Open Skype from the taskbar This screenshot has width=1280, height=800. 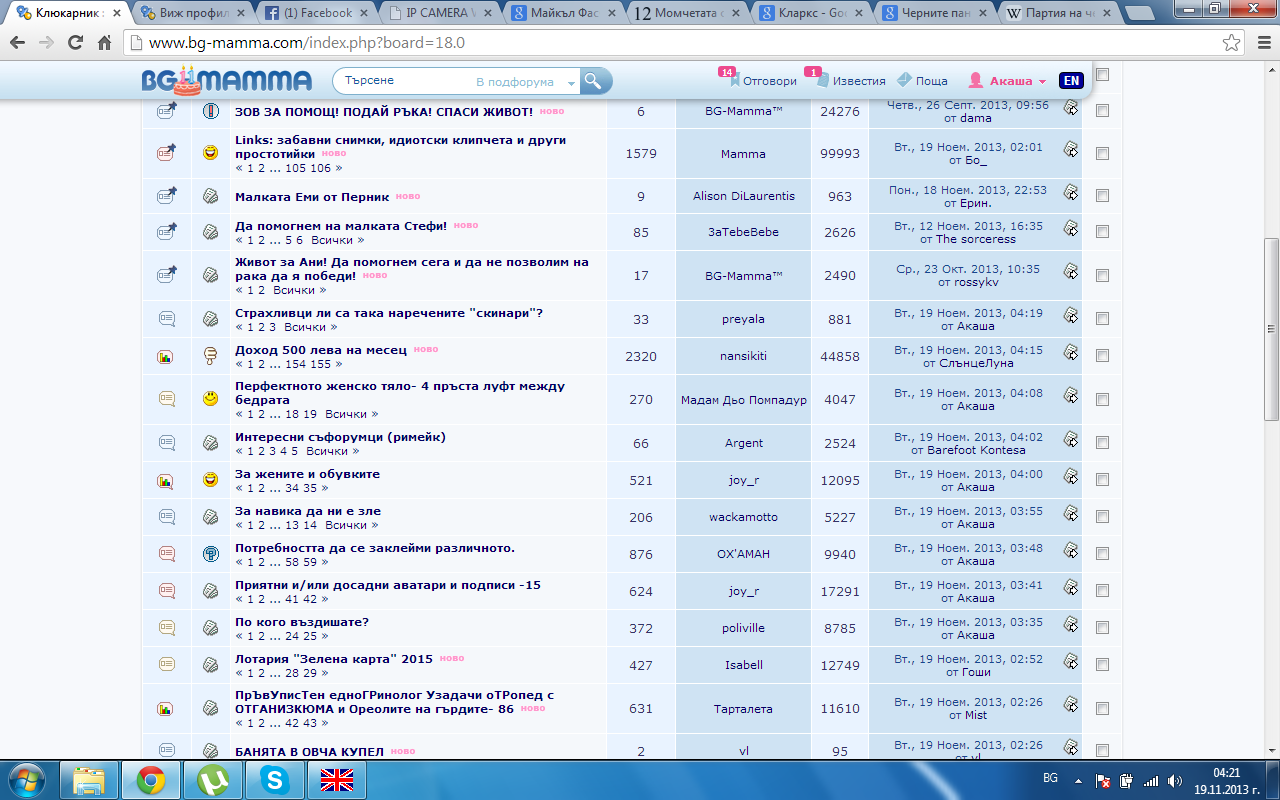(273, 779)
